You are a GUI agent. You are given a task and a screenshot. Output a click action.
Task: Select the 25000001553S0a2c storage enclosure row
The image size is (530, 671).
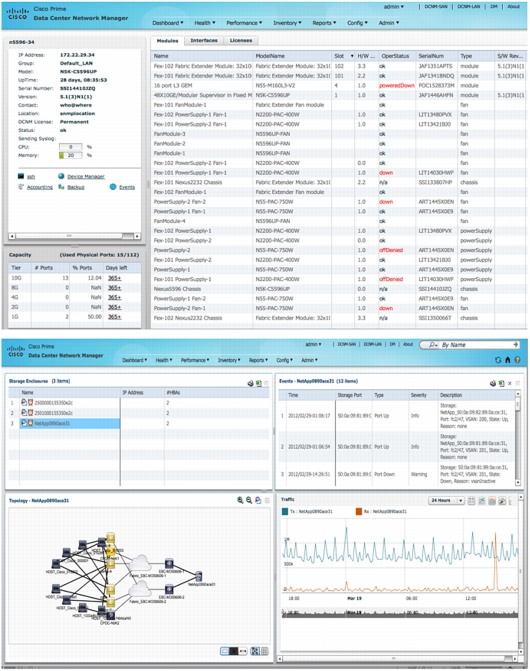coord(139,403)
